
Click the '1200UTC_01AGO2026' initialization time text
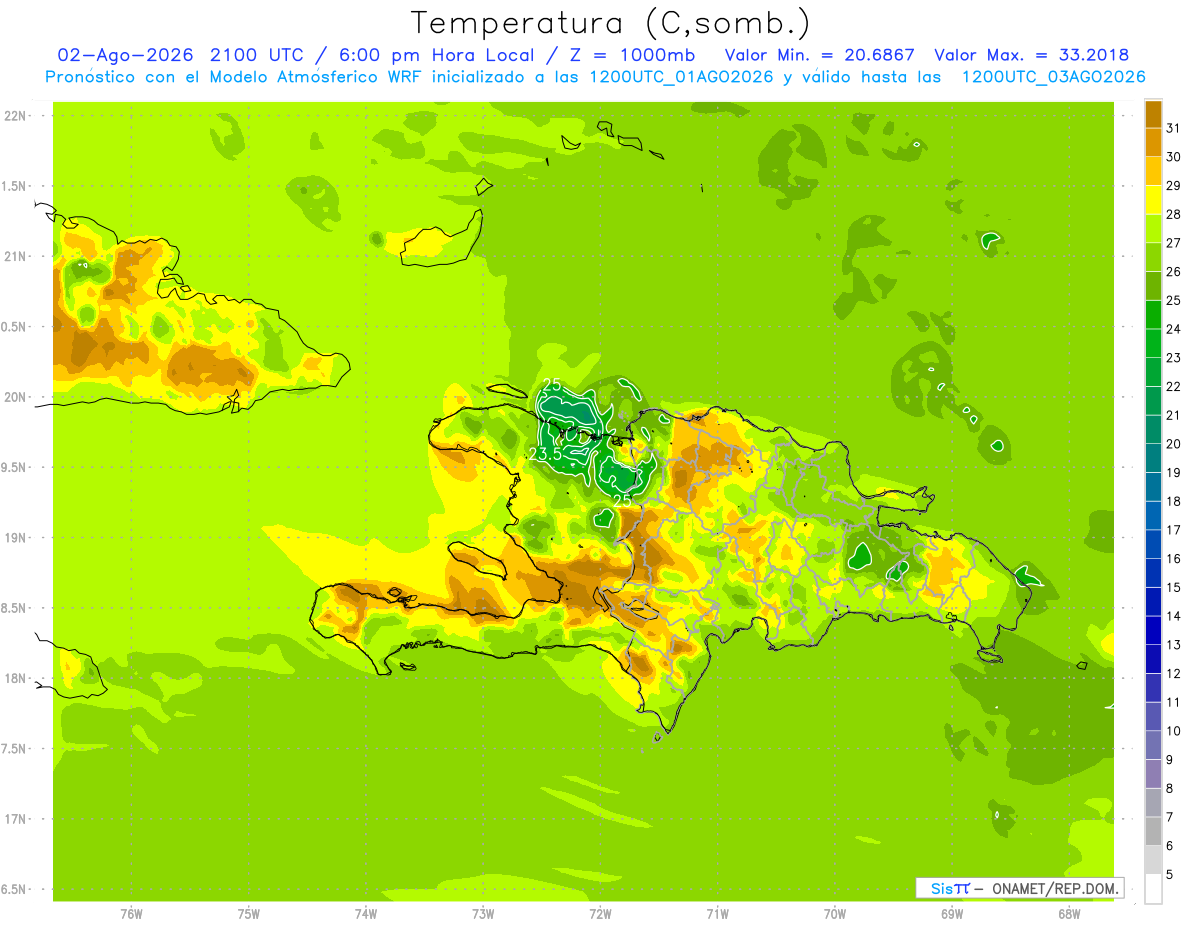[x=679, y=77]
